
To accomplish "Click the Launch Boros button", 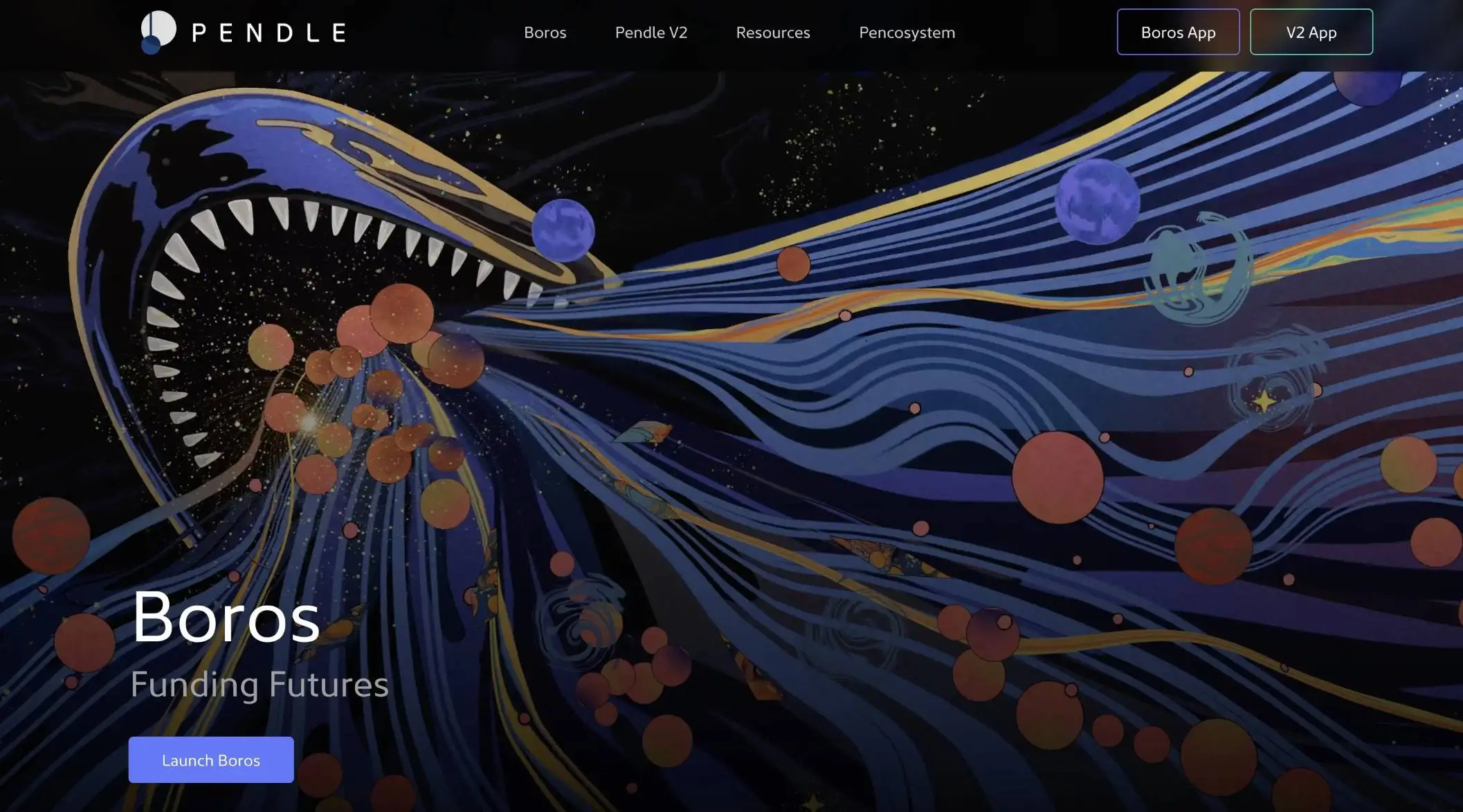I will pyautogui.click(x=210, y=759).
